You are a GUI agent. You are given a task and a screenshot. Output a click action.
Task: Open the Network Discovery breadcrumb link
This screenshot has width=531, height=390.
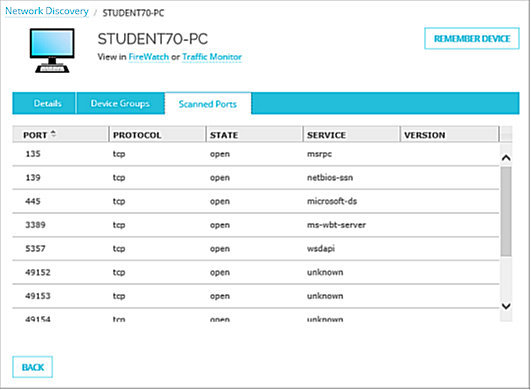pos(47,11)
